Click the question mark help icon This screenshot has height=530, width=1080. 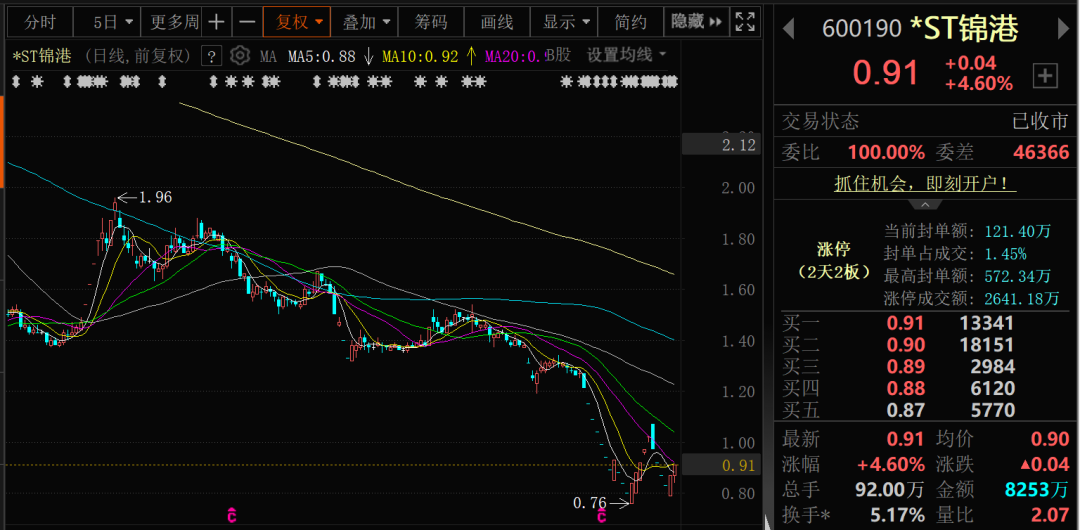(211, 56)
